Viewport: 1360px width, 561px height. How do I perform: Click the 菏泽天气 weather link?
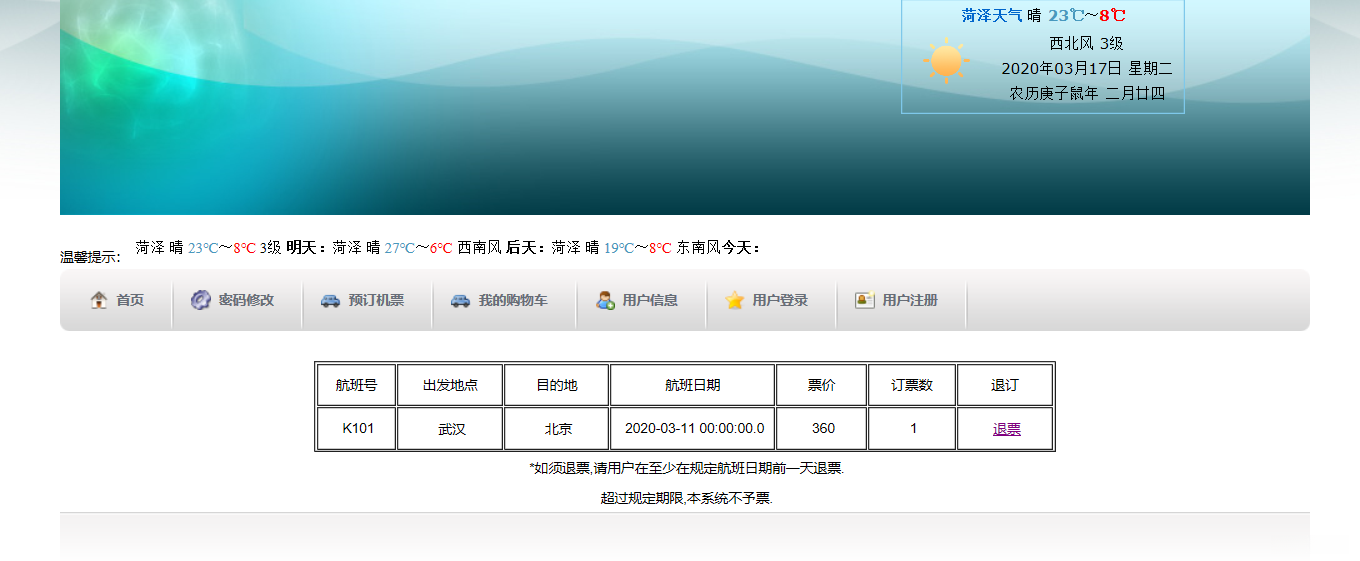[992, 15]
